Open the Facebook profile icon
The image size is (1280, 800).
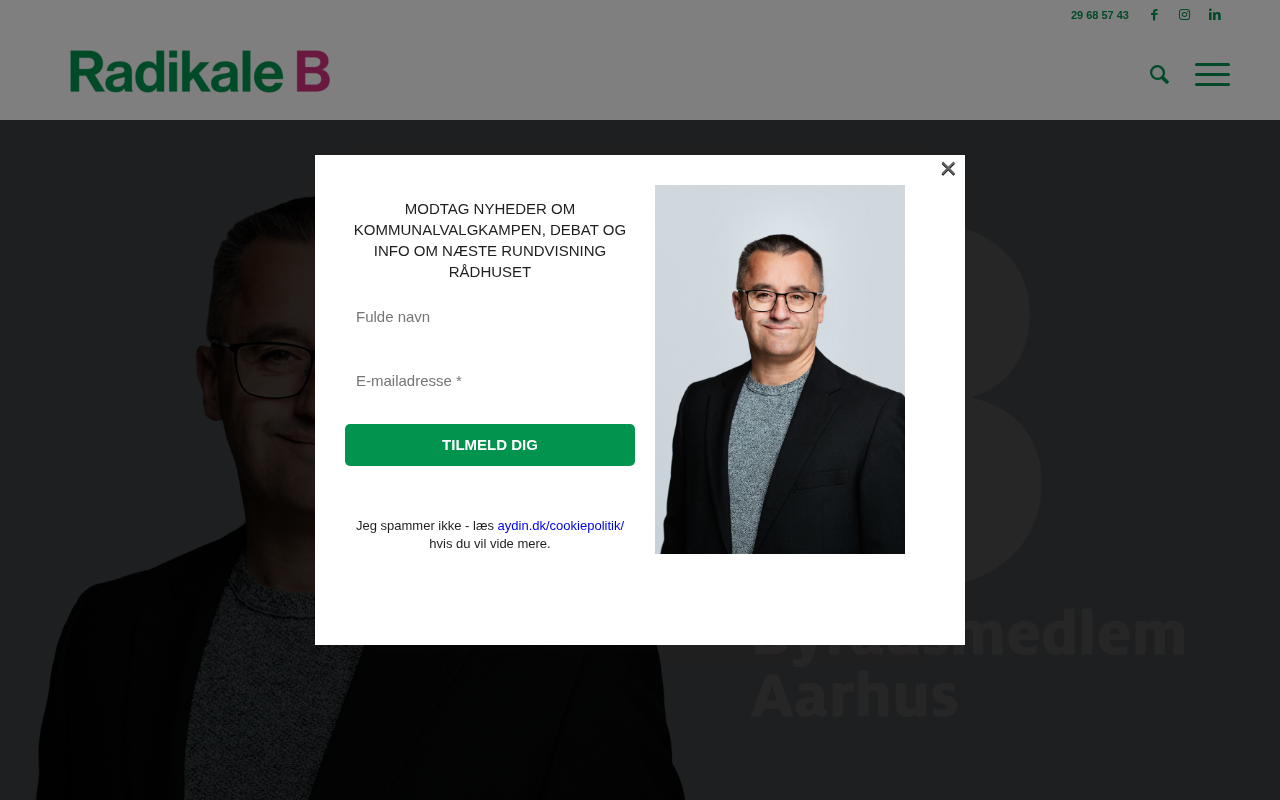1154,15
